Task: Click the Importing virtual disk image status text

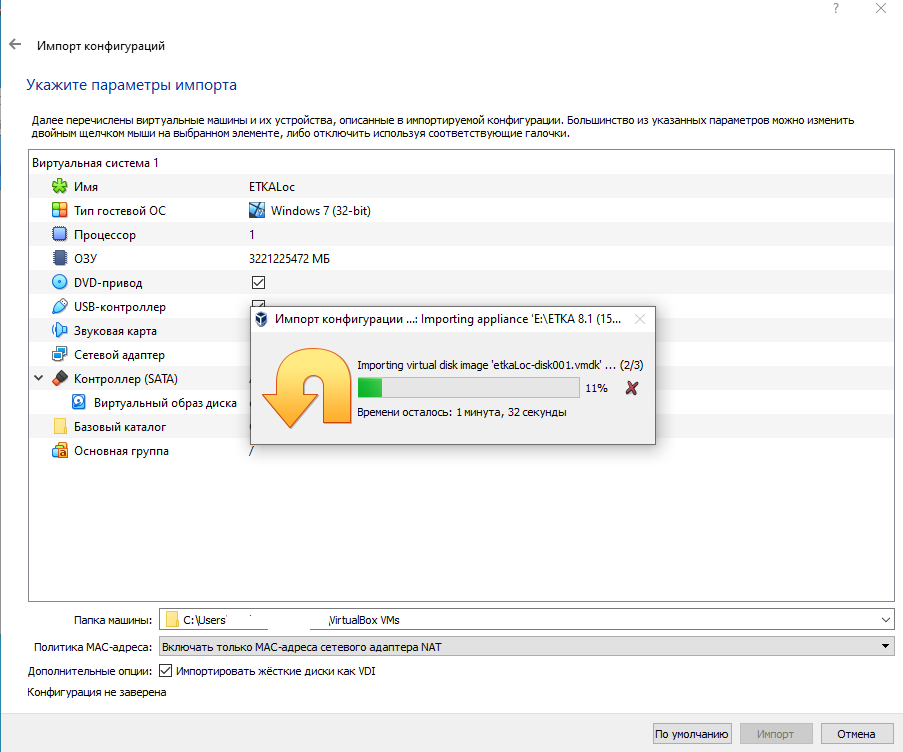Action: coord(500,365)
